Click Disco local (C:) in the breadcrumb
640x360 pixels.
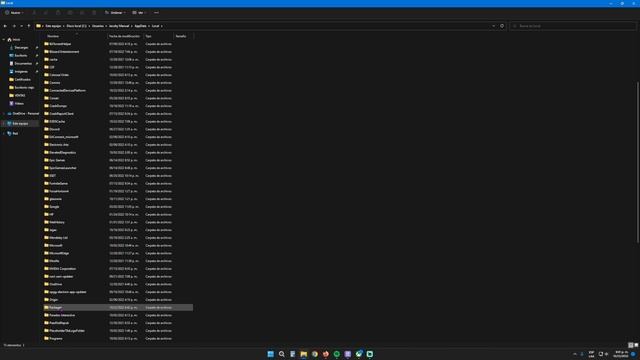point(77,26)
